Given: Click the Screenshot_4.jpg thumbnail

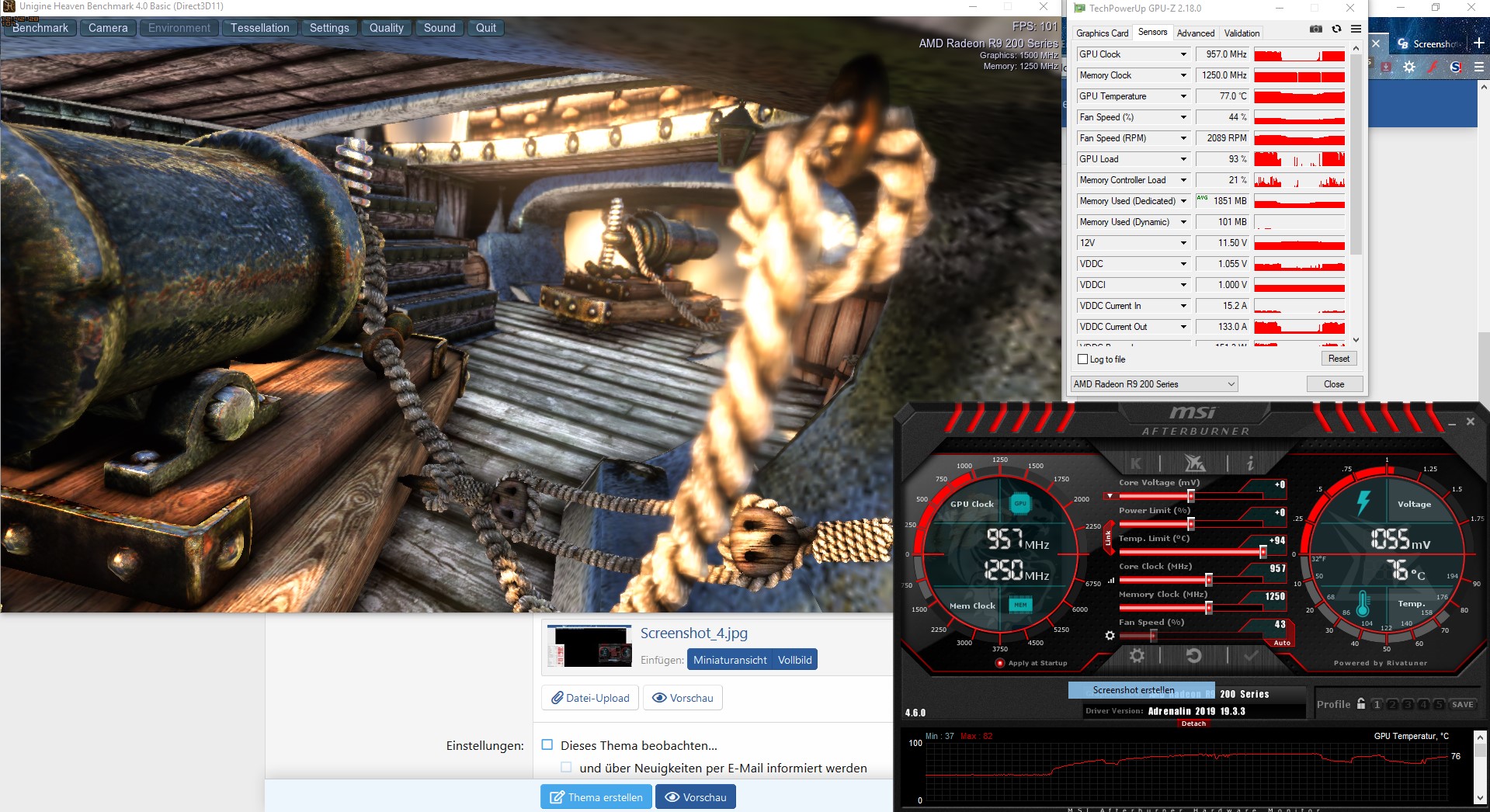Looking at the screenshot, I should click(x=589, y=646).
